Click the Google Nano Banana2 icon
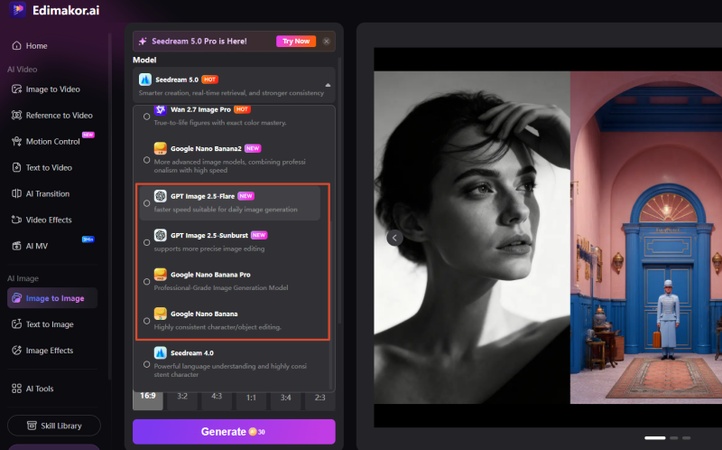 pyautogui.click(x=160, y=148)
